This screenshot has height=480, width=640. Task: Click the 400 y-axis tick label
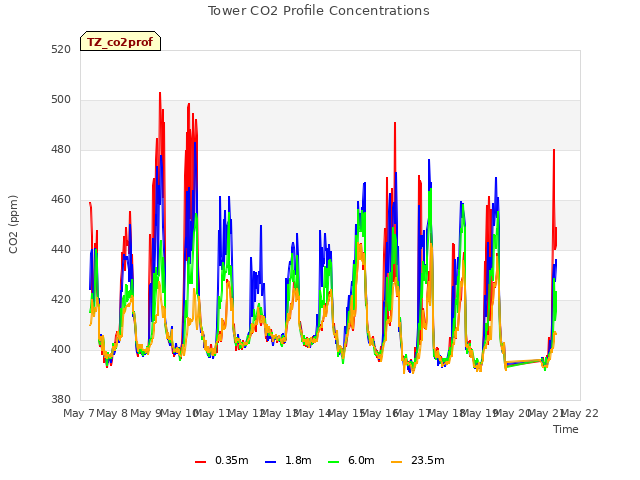click(61, 350)
